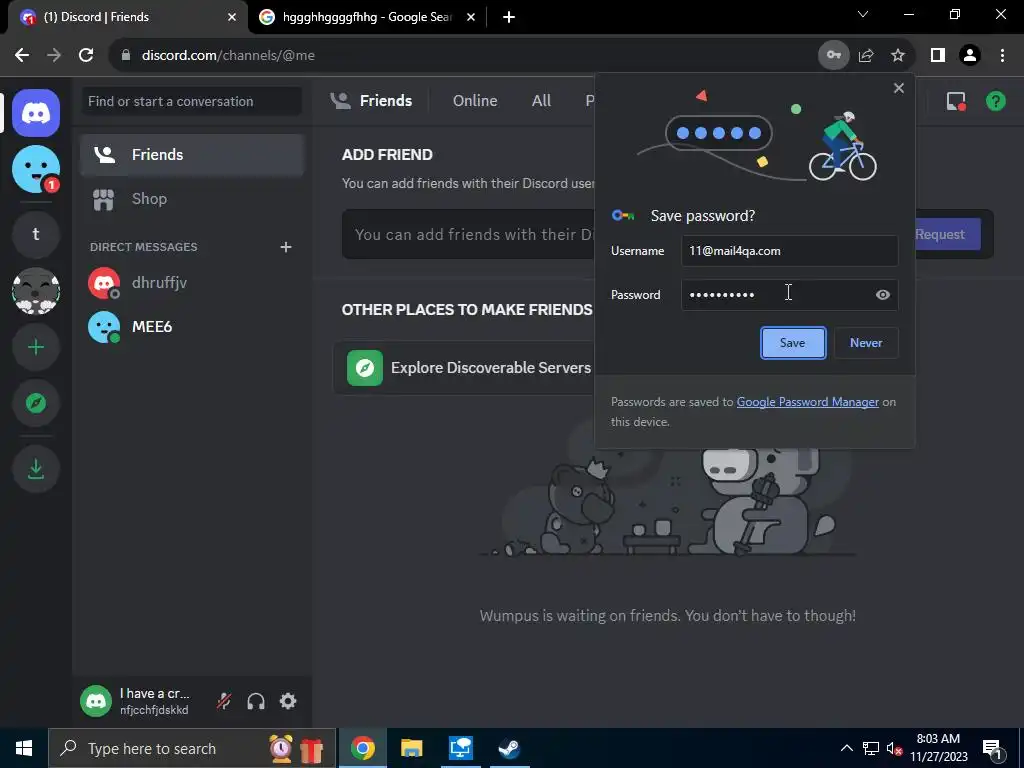Open Friends in the sidebar
The image size is (1024, 768).
pos(192,155)
